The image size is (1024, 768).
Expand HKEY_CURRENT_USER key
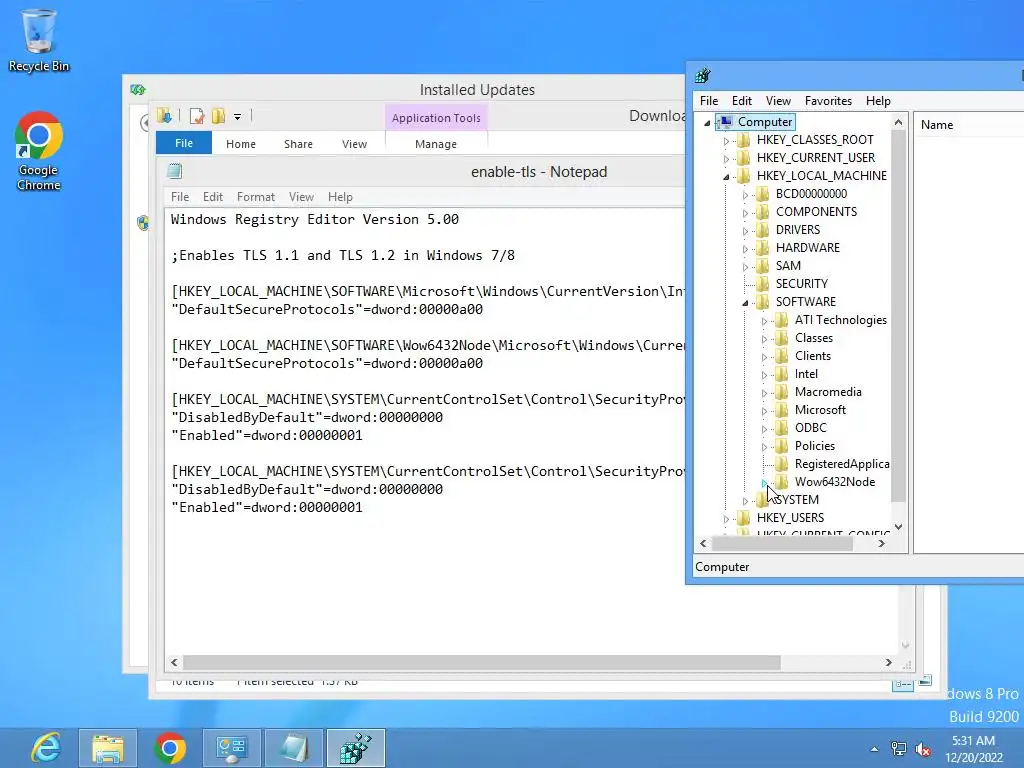coord(726,159)
